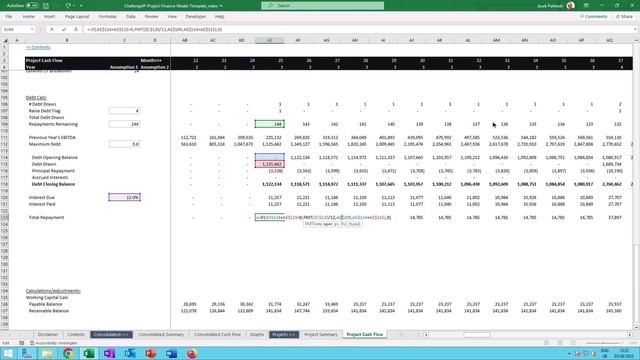
Task: Open the Consolidated Summary sheet tab
Action: tap(161, 334)
